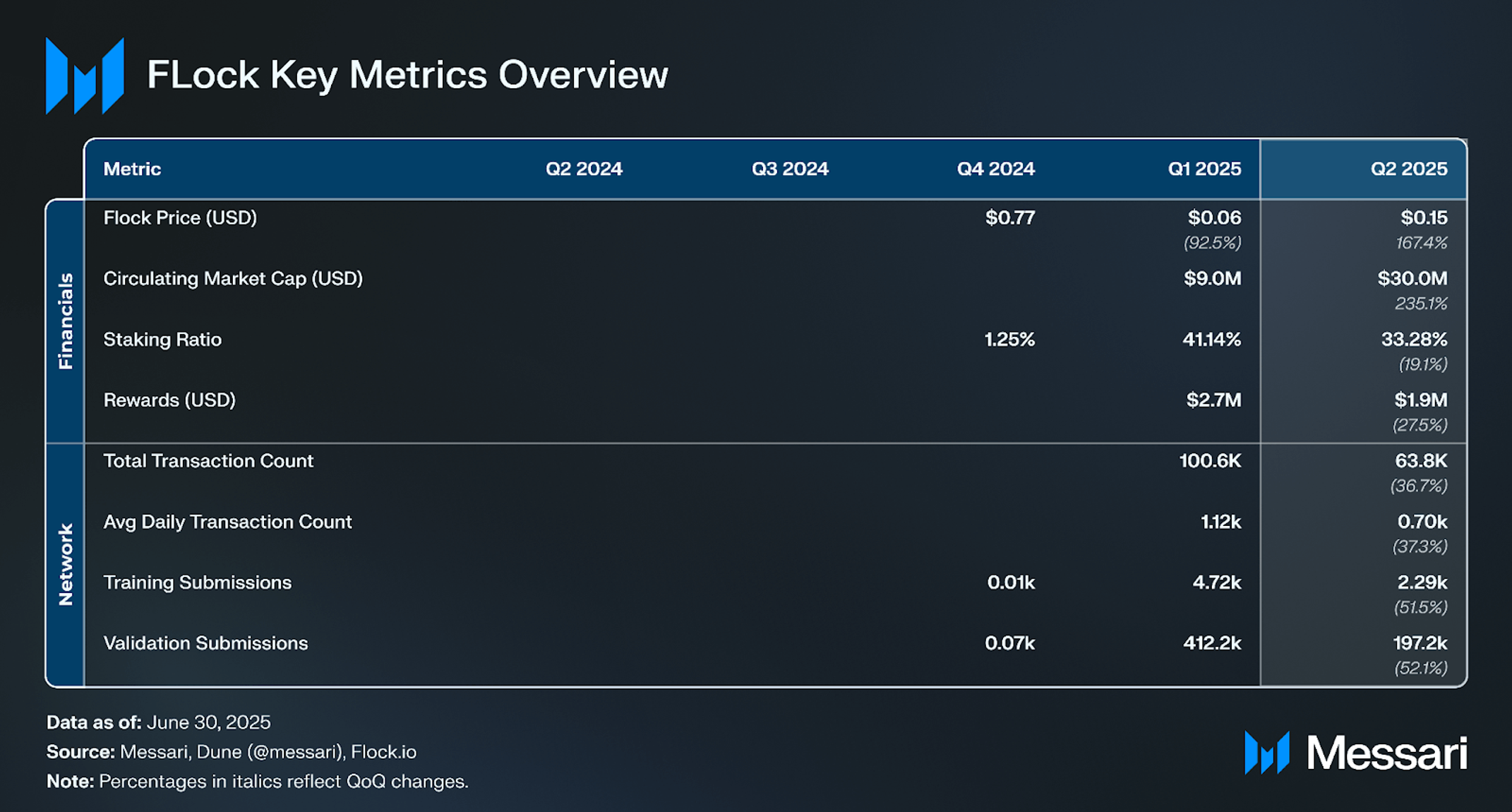Click the Q2 2024 column header
Screen dimensions: 1512x812
[x=584, y=169]
